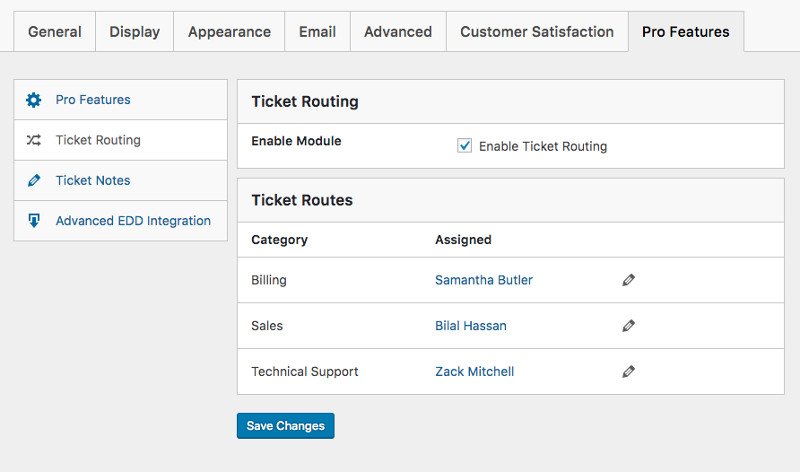Uncheck the Enable Ticket Routing checkbox
The width and height of the screenshot is (800, 472).
tap(465, 146)
